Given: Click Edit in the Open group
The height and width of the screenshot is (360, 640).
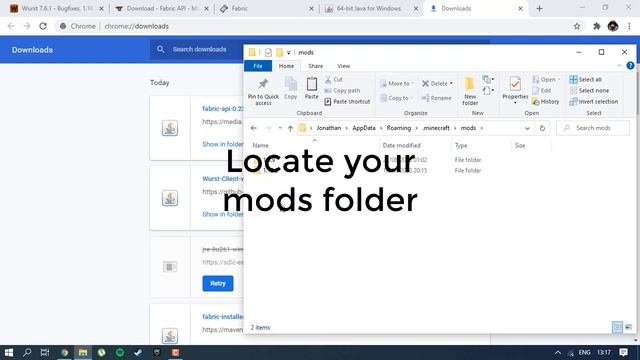Looking at the screenshot, I should pos(542,91).
